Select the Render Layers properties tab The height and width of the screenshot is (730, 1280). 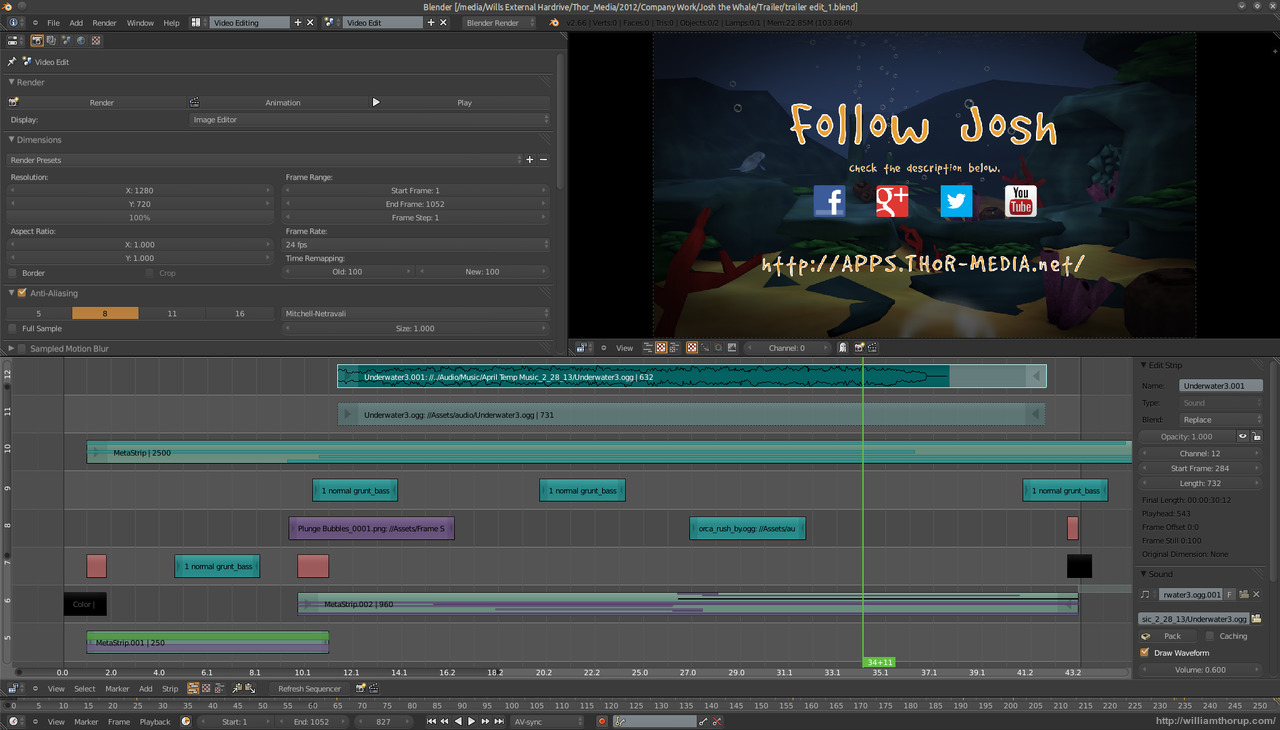pos(51,41)
